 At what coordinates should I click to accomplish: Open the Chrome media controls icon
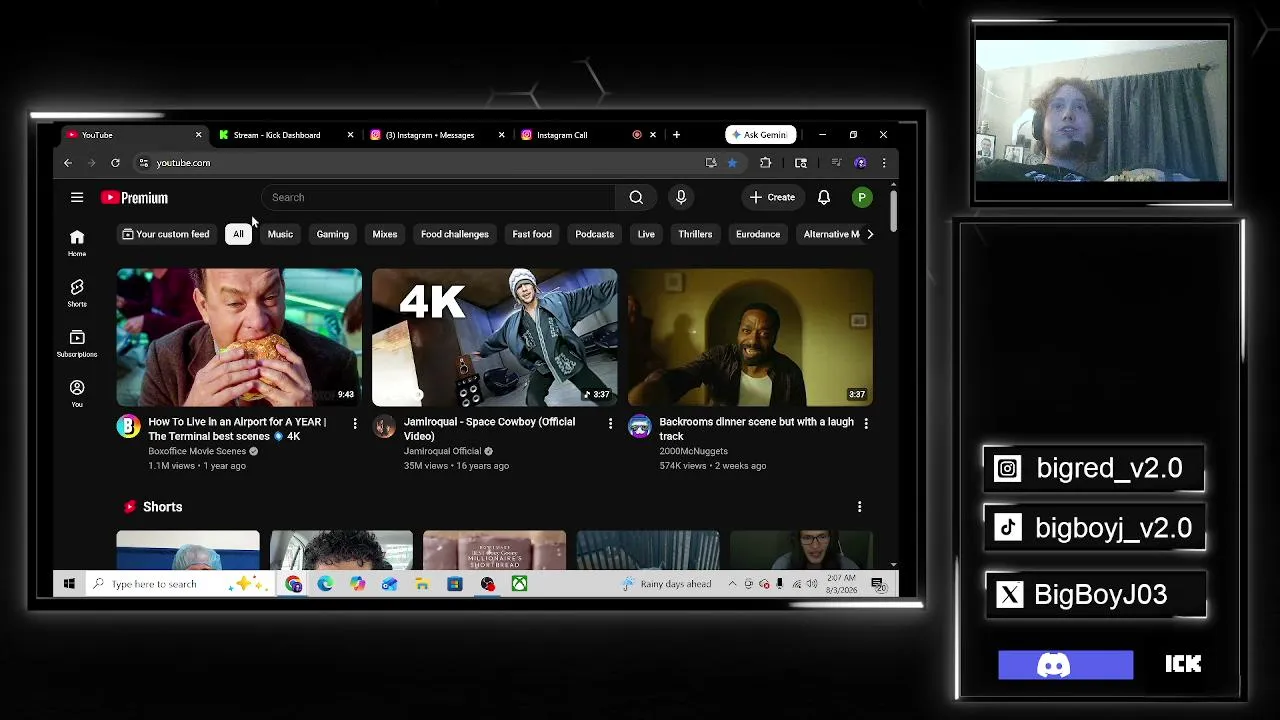point(836,163)
